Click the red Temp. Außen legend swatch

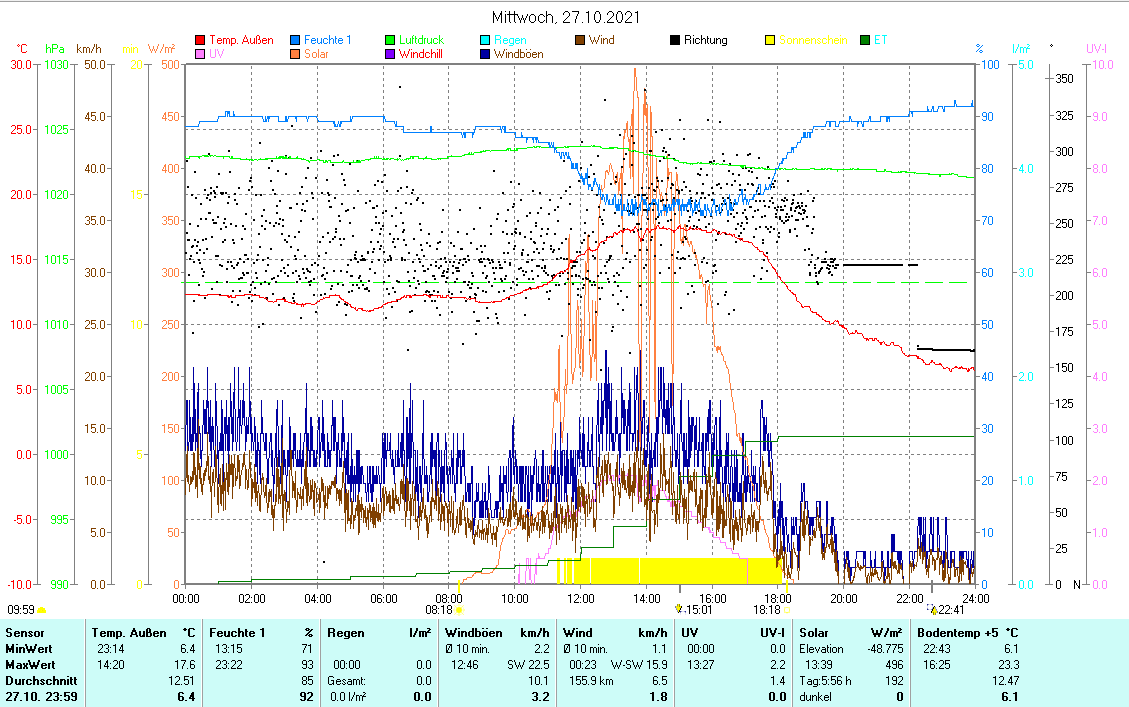(x=200, y=41)
